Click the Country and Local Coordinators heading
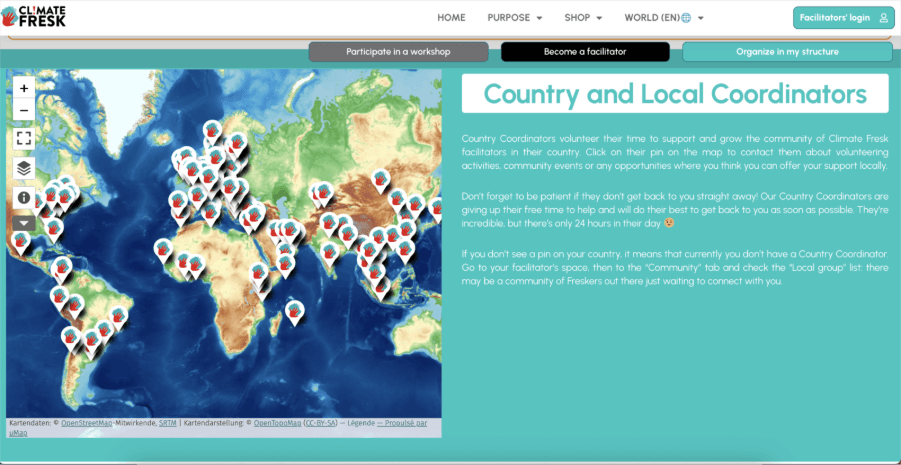The image size is (901, 465). (675, 94)
